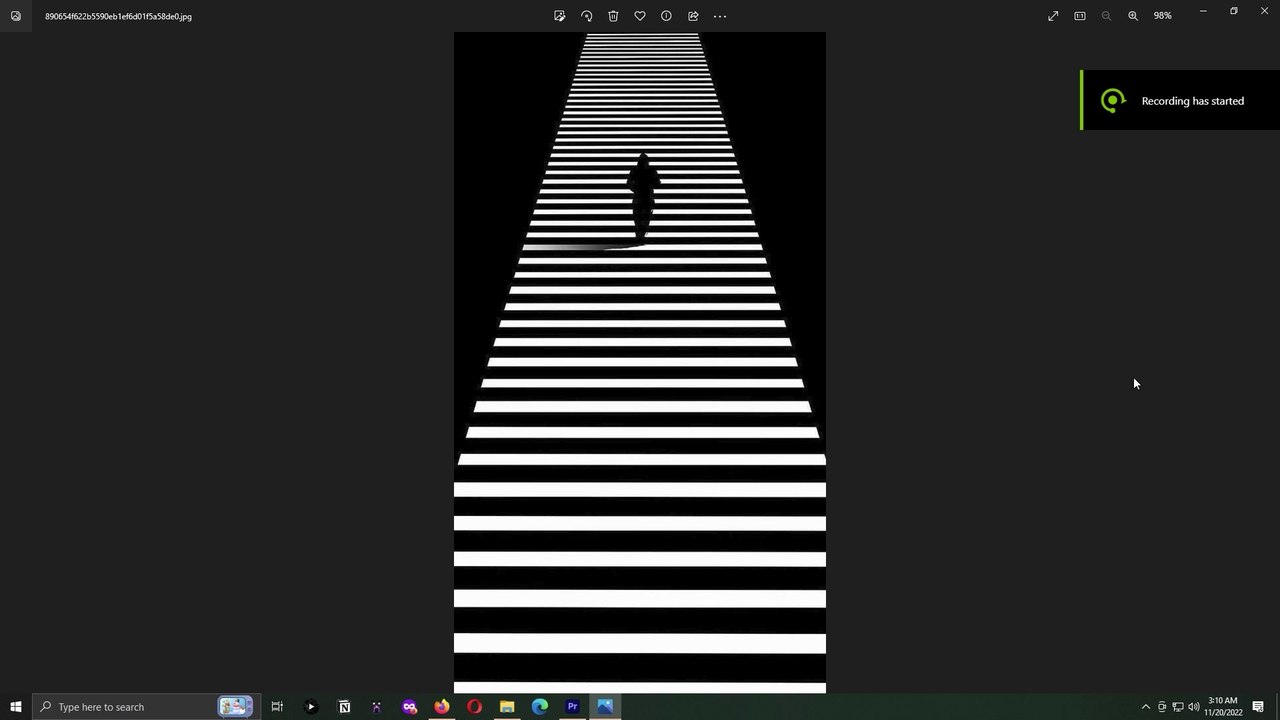Open File Explorer from the taskbar
The width and height of the screenshot is (1280, 720).
point(507,707)
